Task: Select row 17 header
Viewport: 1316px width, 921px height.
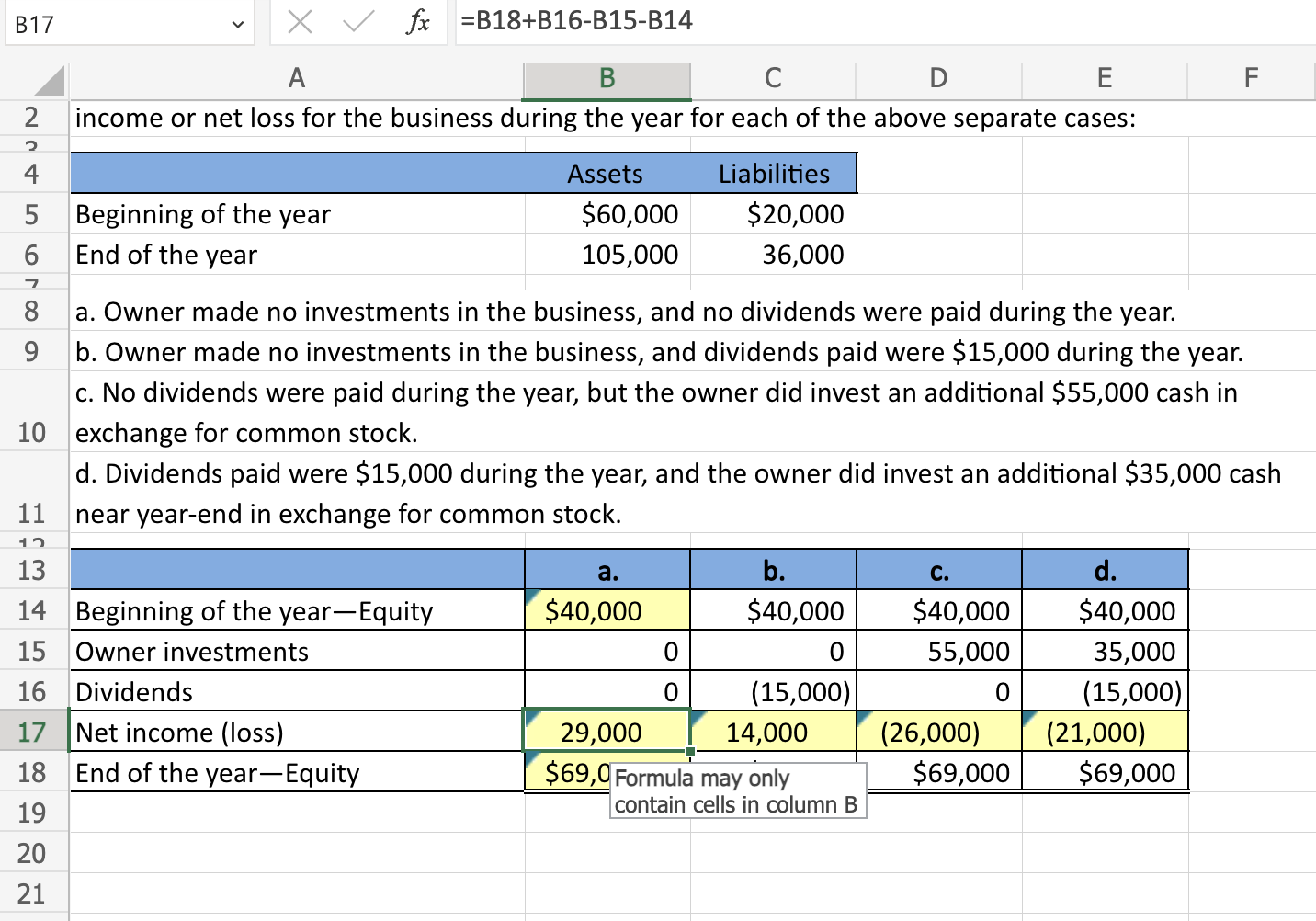Action: point(34,732)
